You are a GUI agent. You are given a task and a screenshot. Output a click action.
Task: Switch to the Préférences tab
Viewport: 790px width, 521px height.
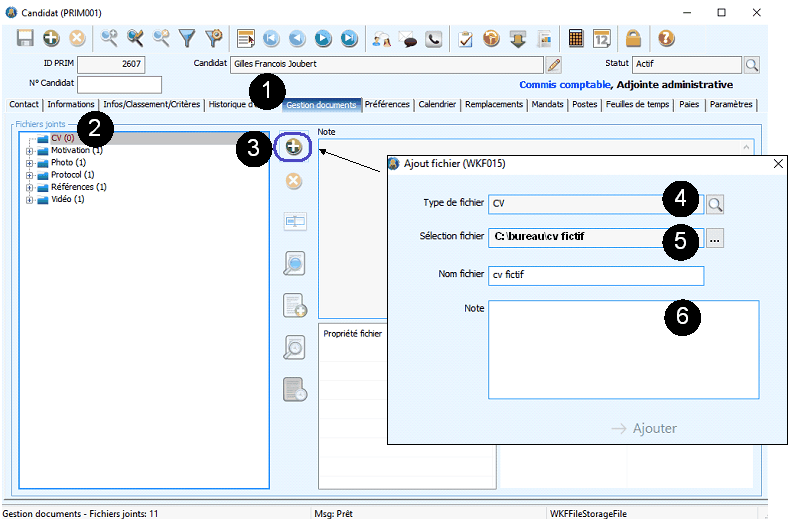[x=387, y=104]
